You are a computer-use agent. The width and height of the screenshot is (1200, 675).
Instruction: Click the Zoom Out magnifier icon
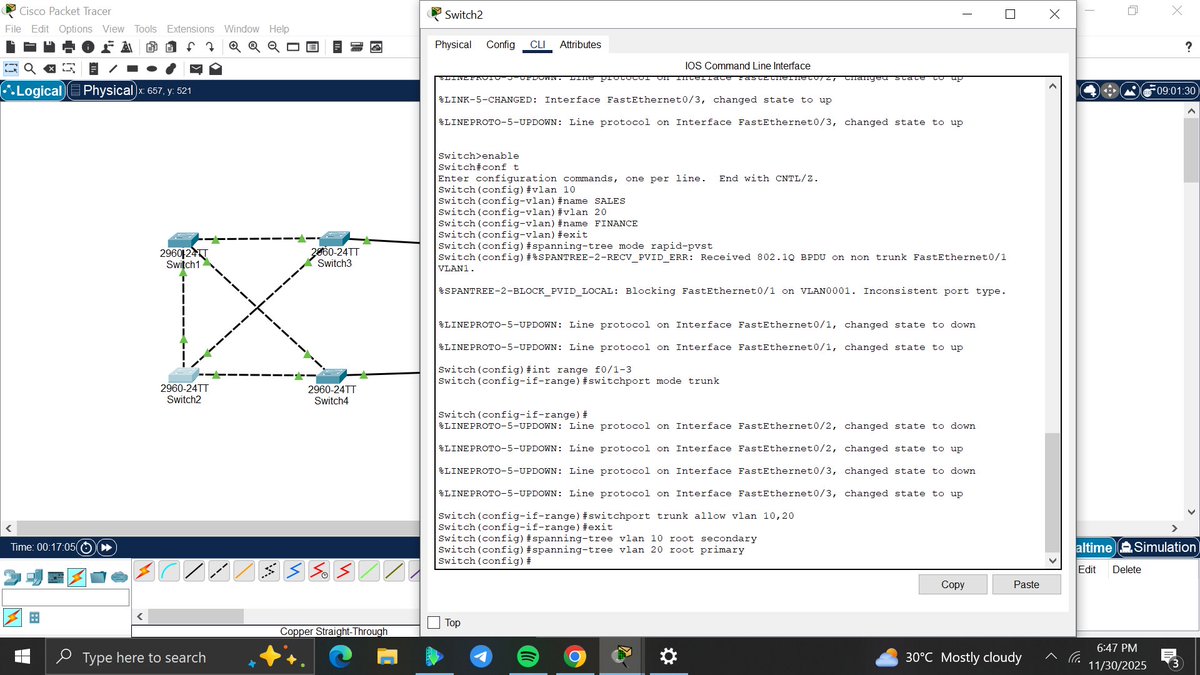[273, 47]
